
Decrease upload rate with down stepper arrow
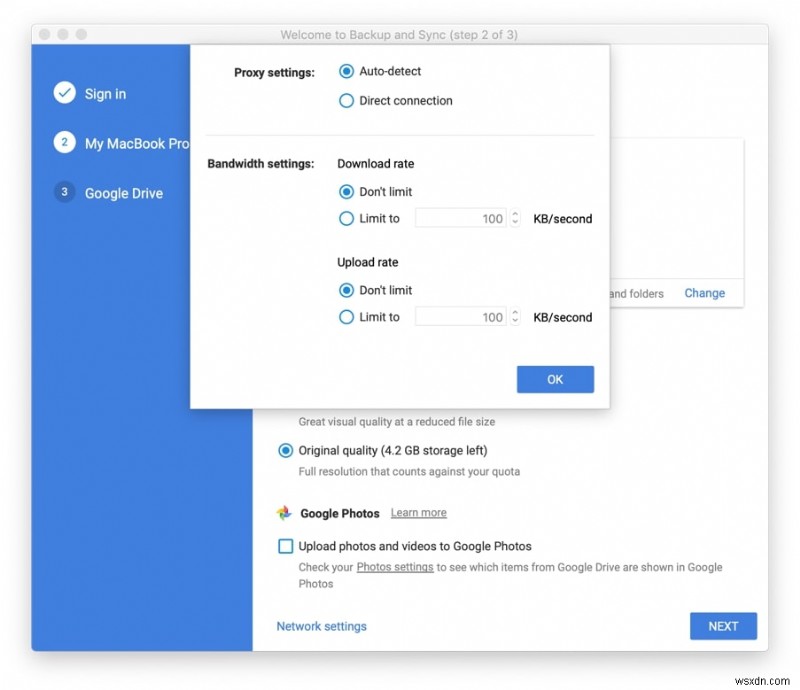point(515,322)
